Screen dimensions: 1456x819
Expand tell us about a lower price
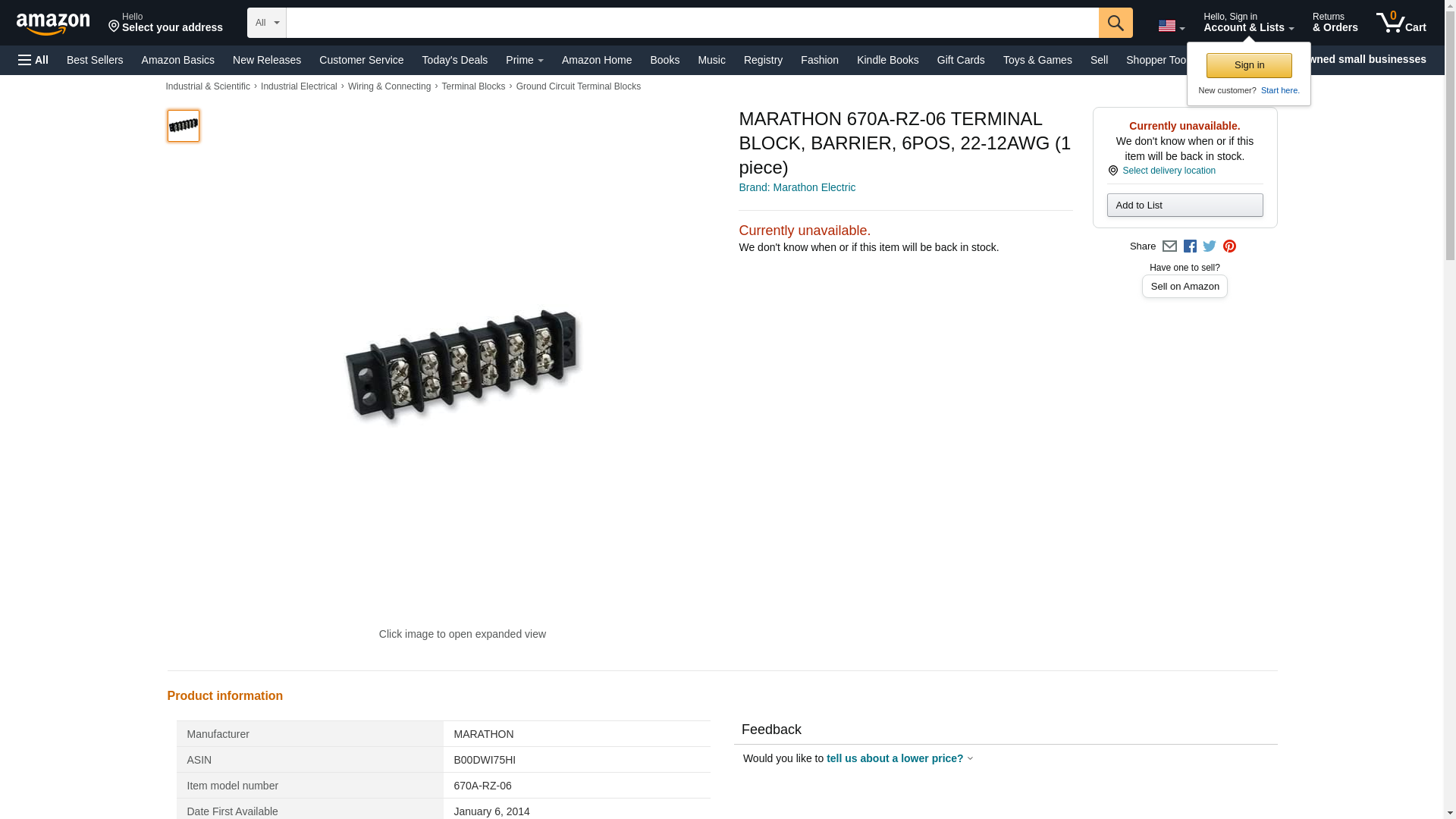(x=899, y=758)
